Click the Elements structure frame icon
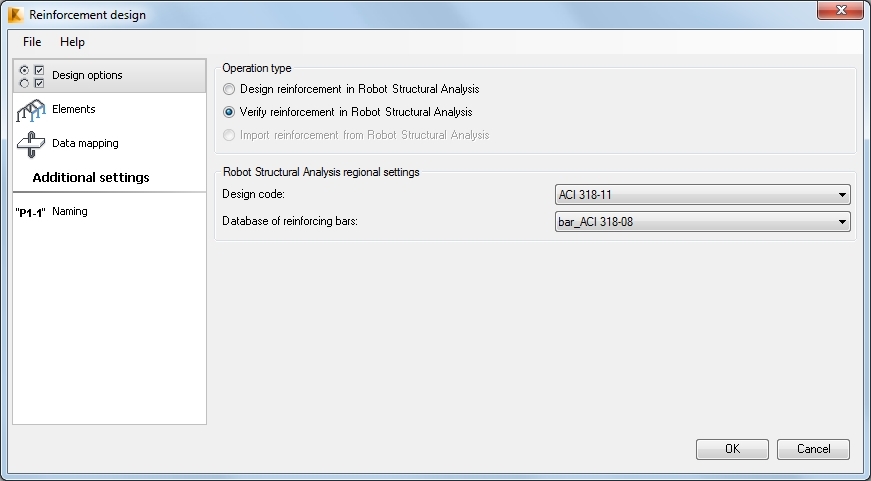Image resolution: width=871 pixels, height=481 pixels. click(x=31, y=110)
